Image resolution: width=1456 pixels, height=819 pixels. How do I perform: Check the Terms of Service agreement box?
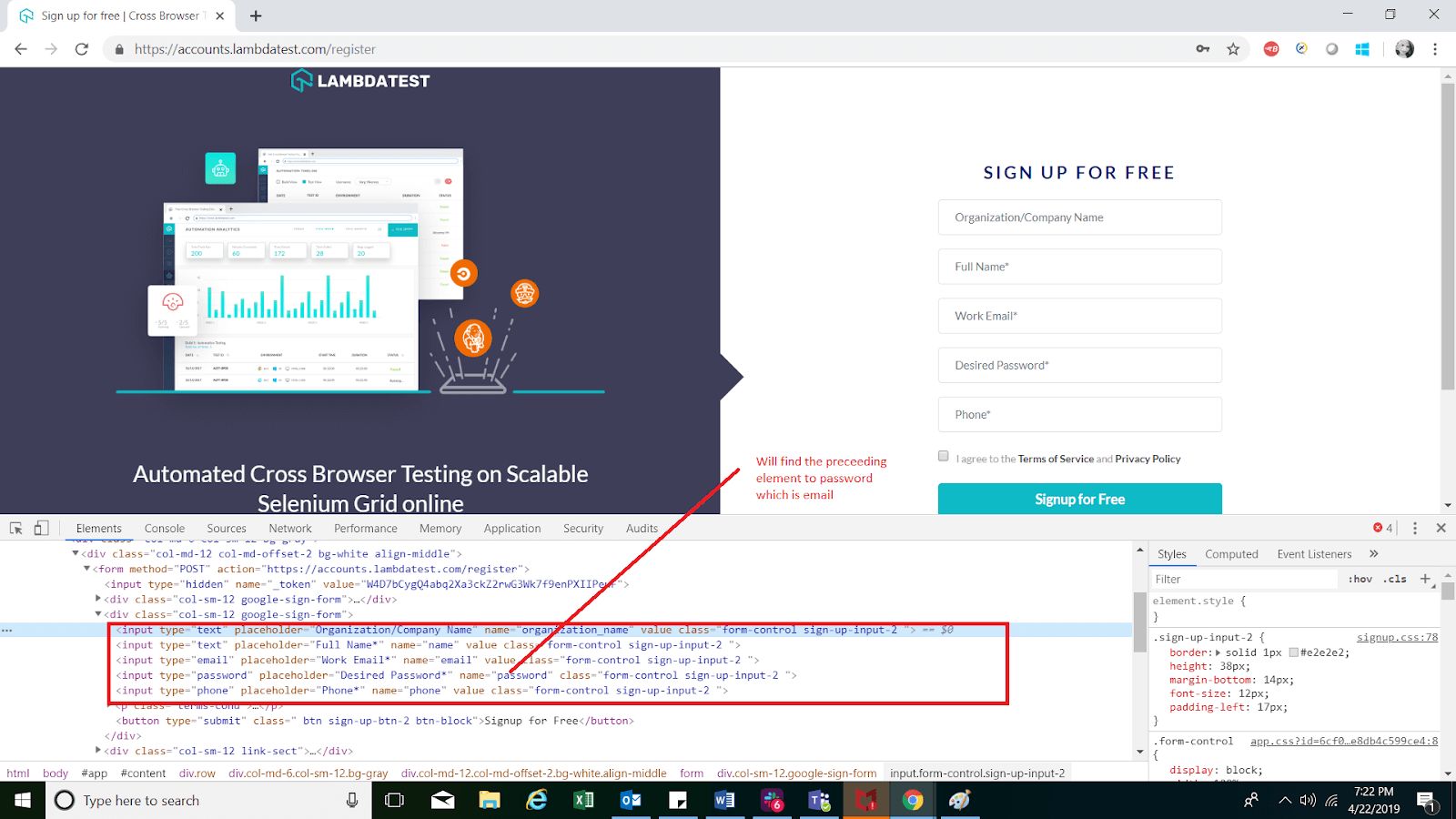[944, 457]
